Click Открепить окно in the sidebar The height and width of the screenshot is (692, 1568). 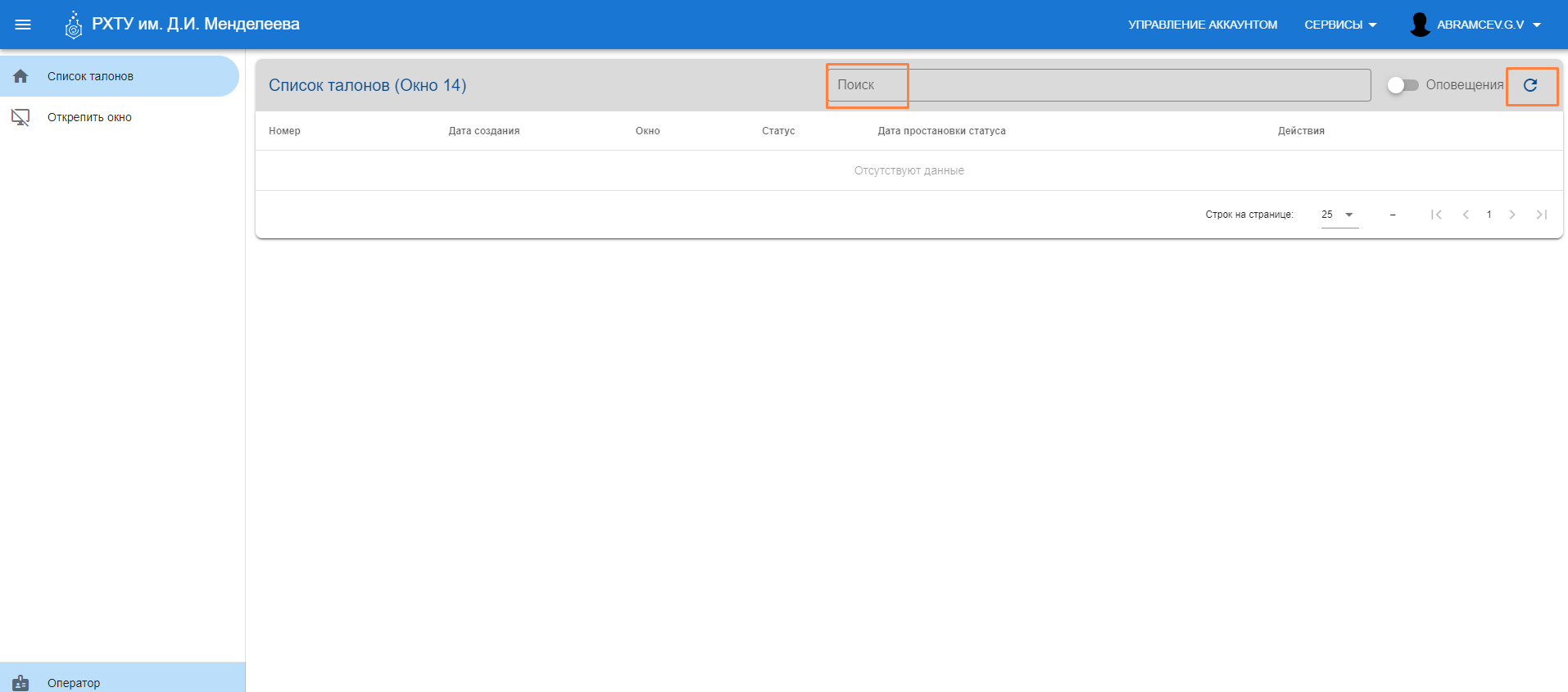(89, 117)
